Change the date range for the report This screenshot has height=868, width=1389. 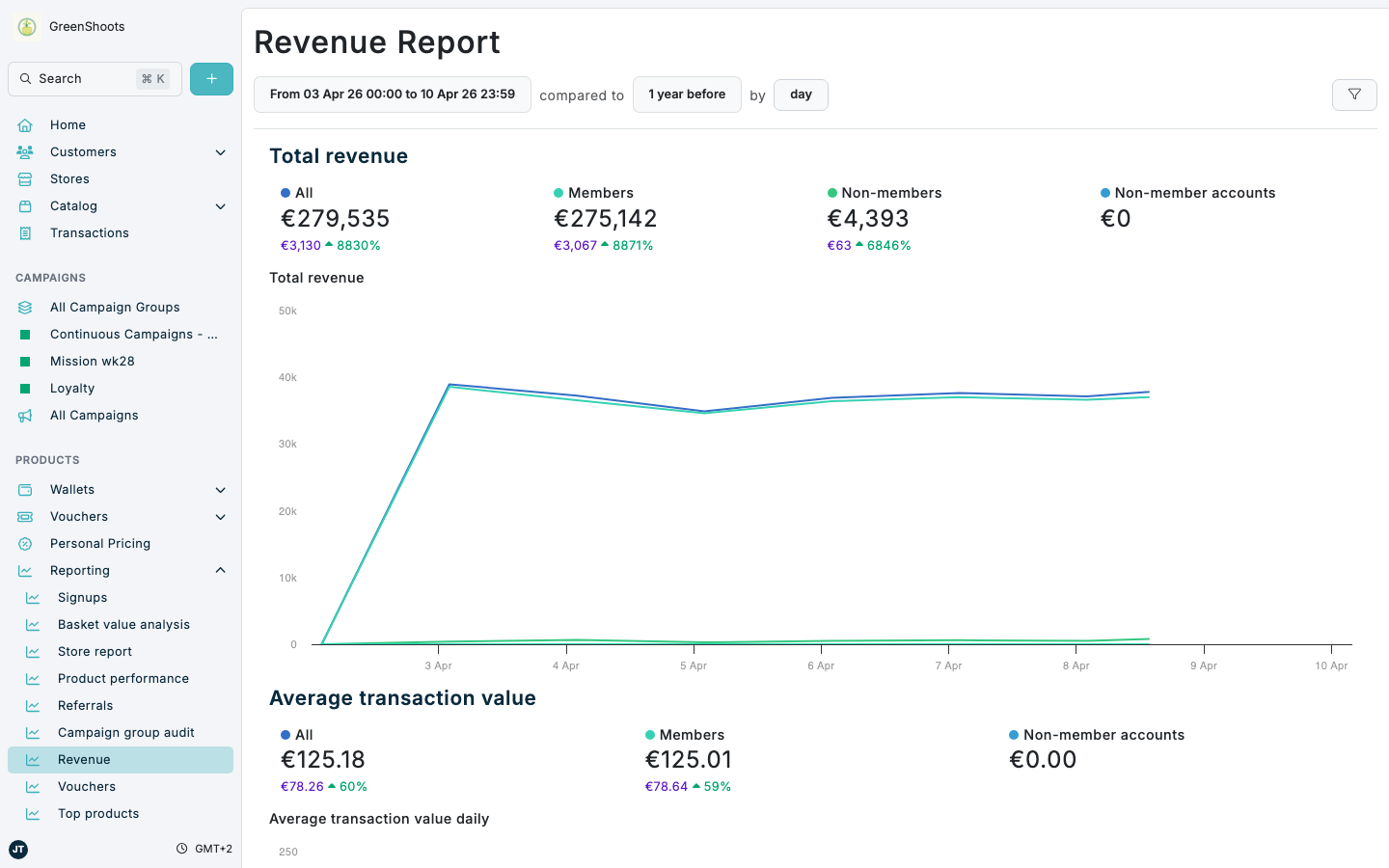click(392, 94)
